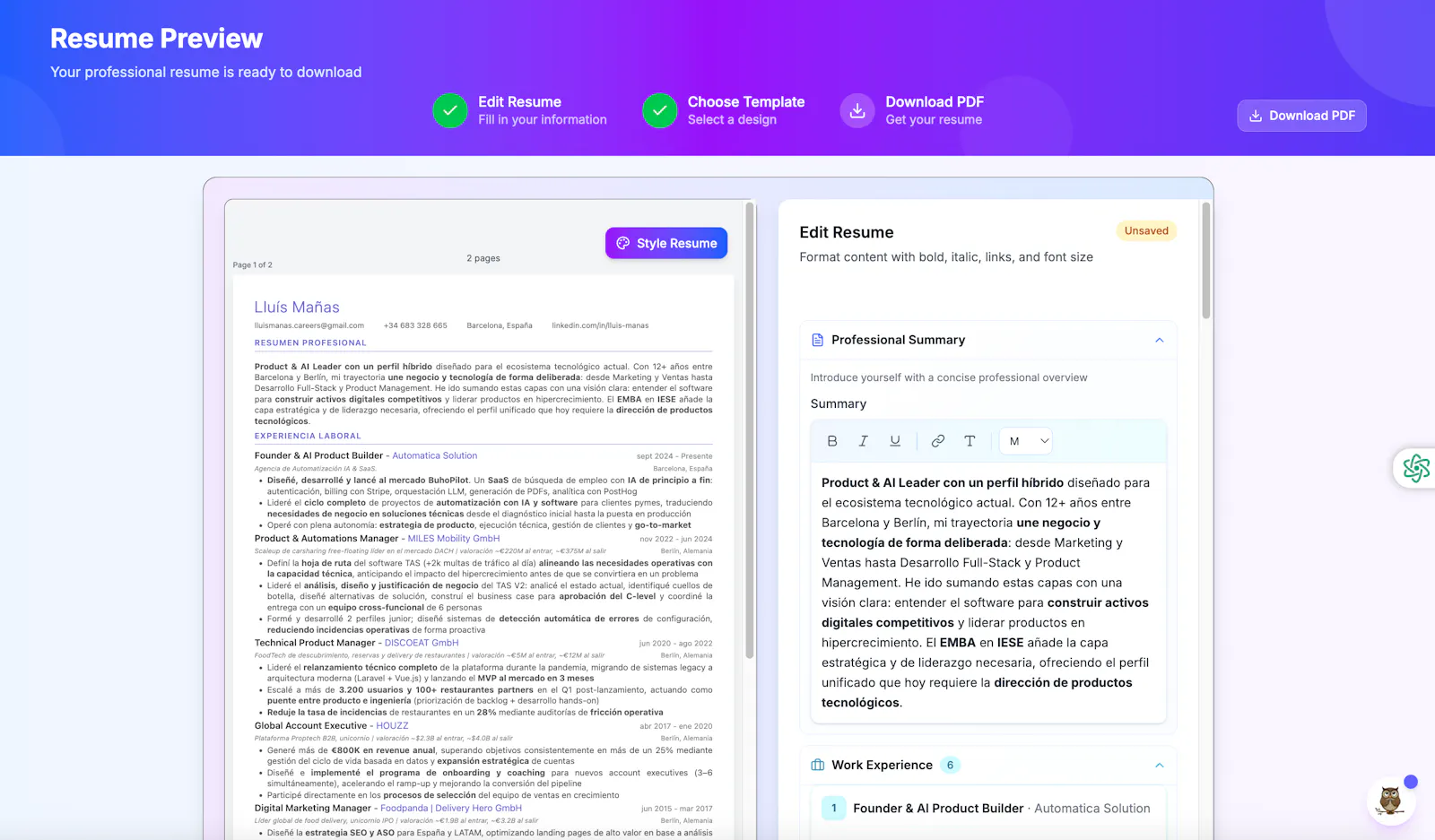
Task: Click the Work Experience section title
Action: coord(883,765)
